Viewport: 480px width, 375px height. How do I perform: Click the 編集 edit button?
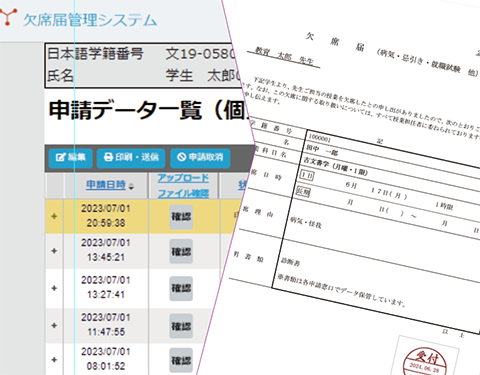tap(71, 158)
